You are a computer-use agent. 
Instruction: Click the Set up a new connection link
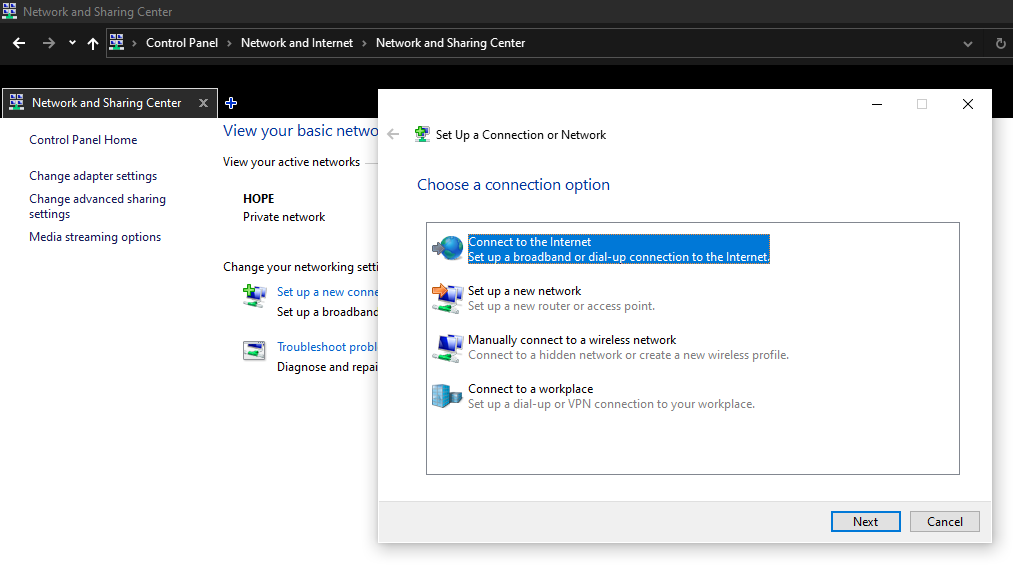click(327, 292)
